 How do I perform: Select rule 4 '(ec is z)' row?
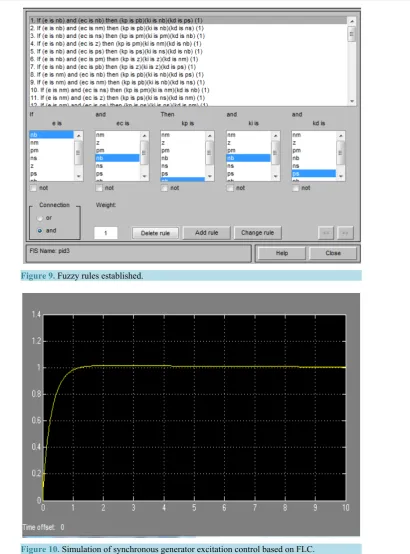click(x=188, y=44)
